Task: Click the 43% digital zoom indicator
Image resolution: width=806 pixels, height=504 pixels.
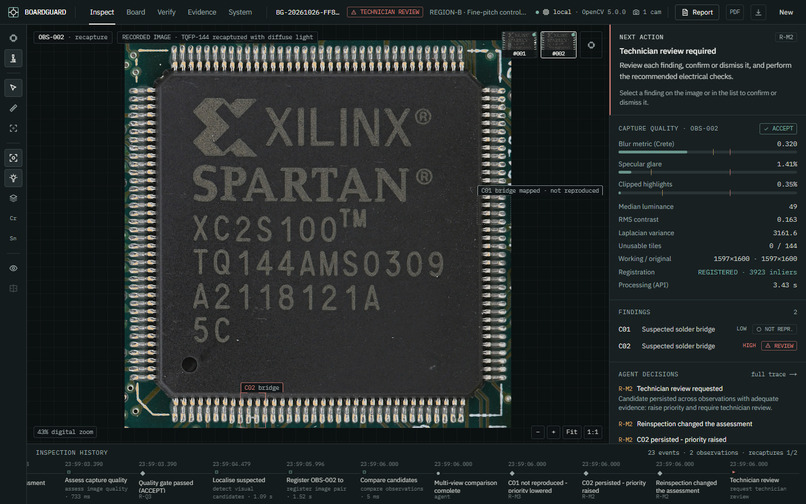Action: tap(65, 432)
